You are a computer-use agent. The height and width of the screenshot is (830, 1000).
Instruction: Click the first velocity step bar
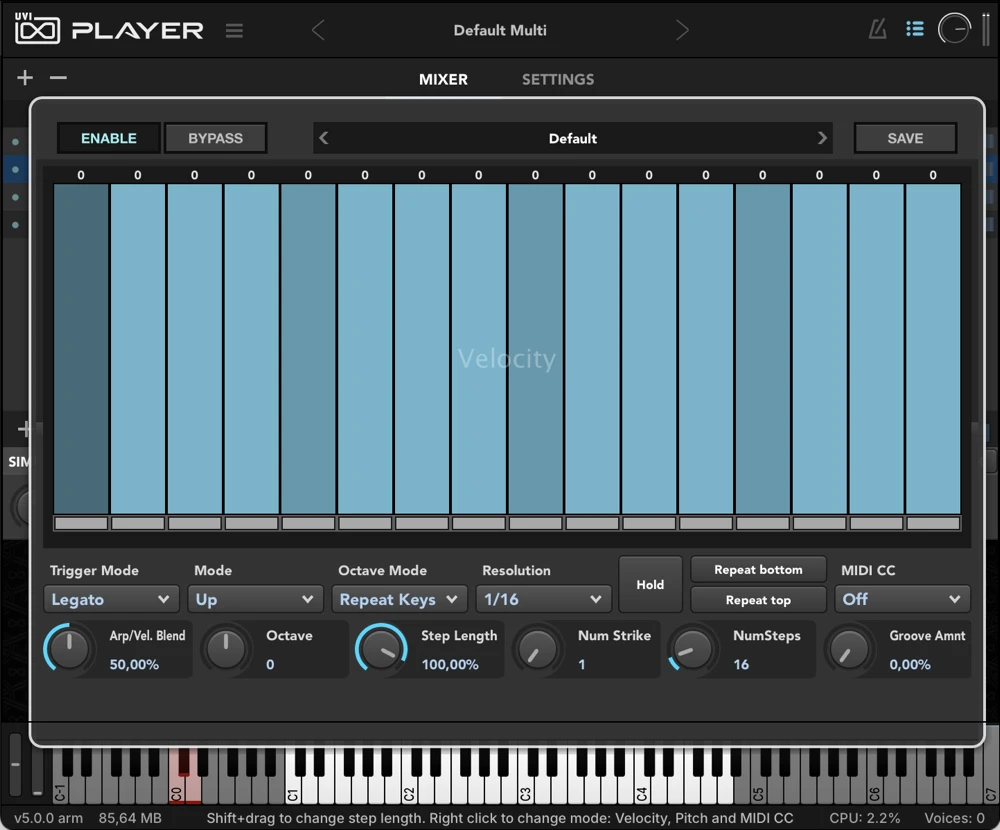coord(81,348)
